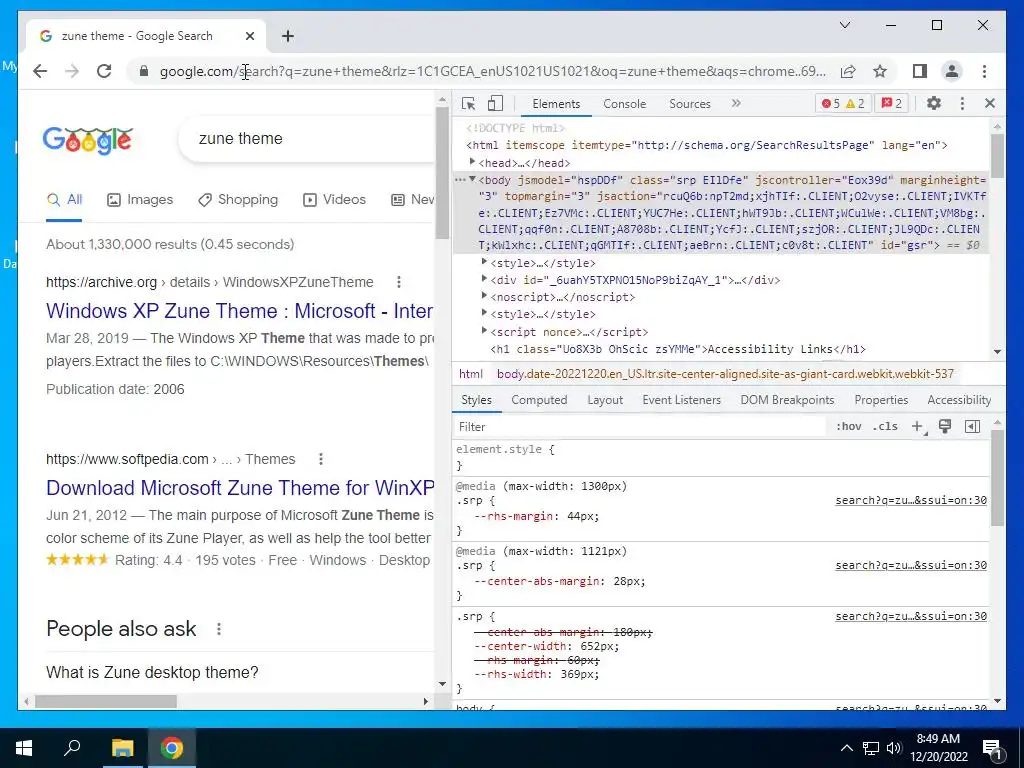
Task: Open softpedia result options menu
Action: click(x=321, y=459)
